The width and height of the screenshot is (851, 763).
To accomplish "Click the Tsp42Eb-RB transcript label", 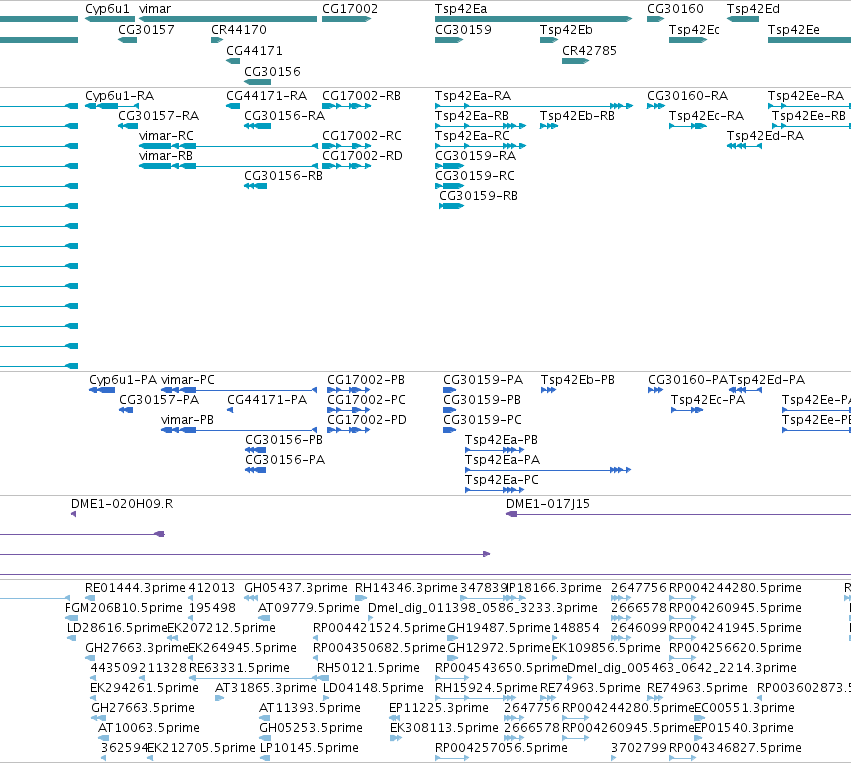I will [577, 116].
